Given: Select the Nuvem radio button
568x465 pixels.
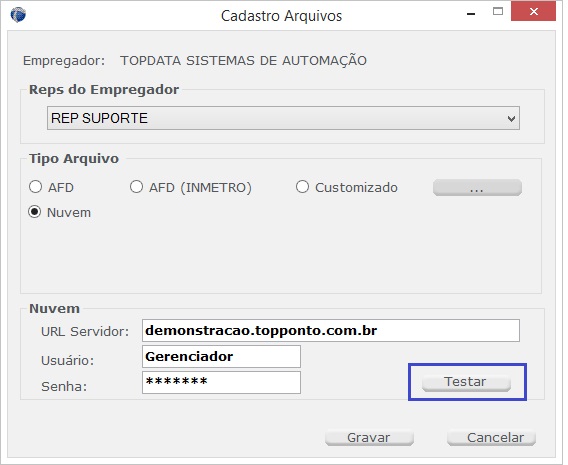Looking at the screenshot, I should click(35, 212).
